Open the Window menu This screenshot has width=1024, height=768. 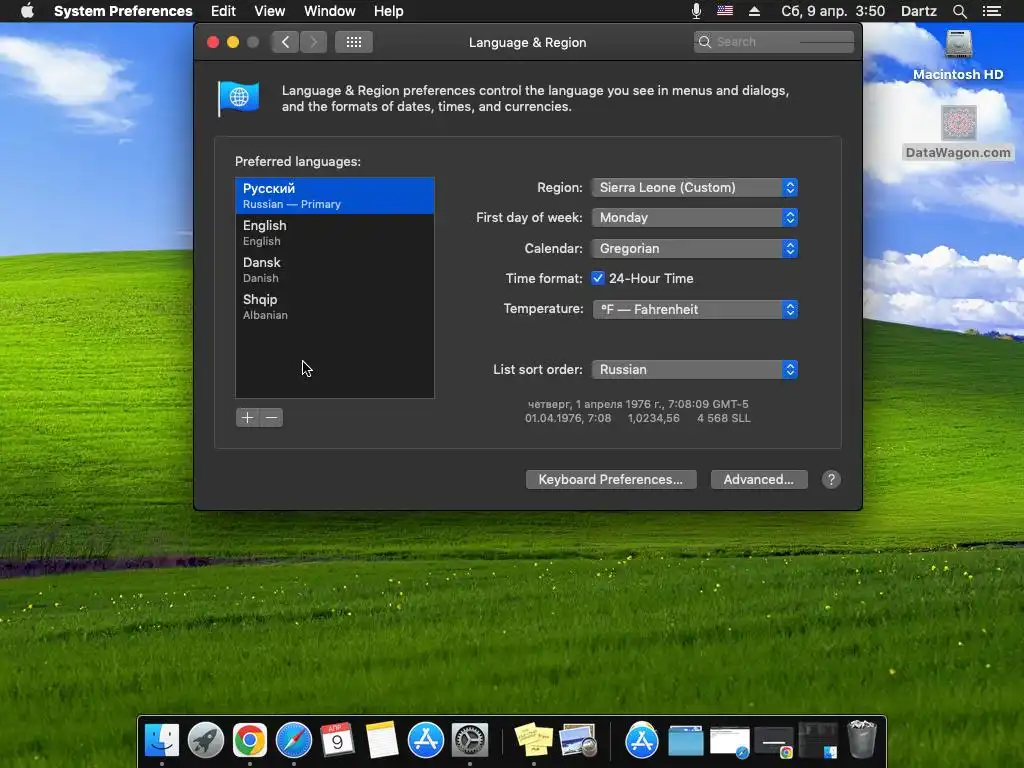(x=330, y=11)
